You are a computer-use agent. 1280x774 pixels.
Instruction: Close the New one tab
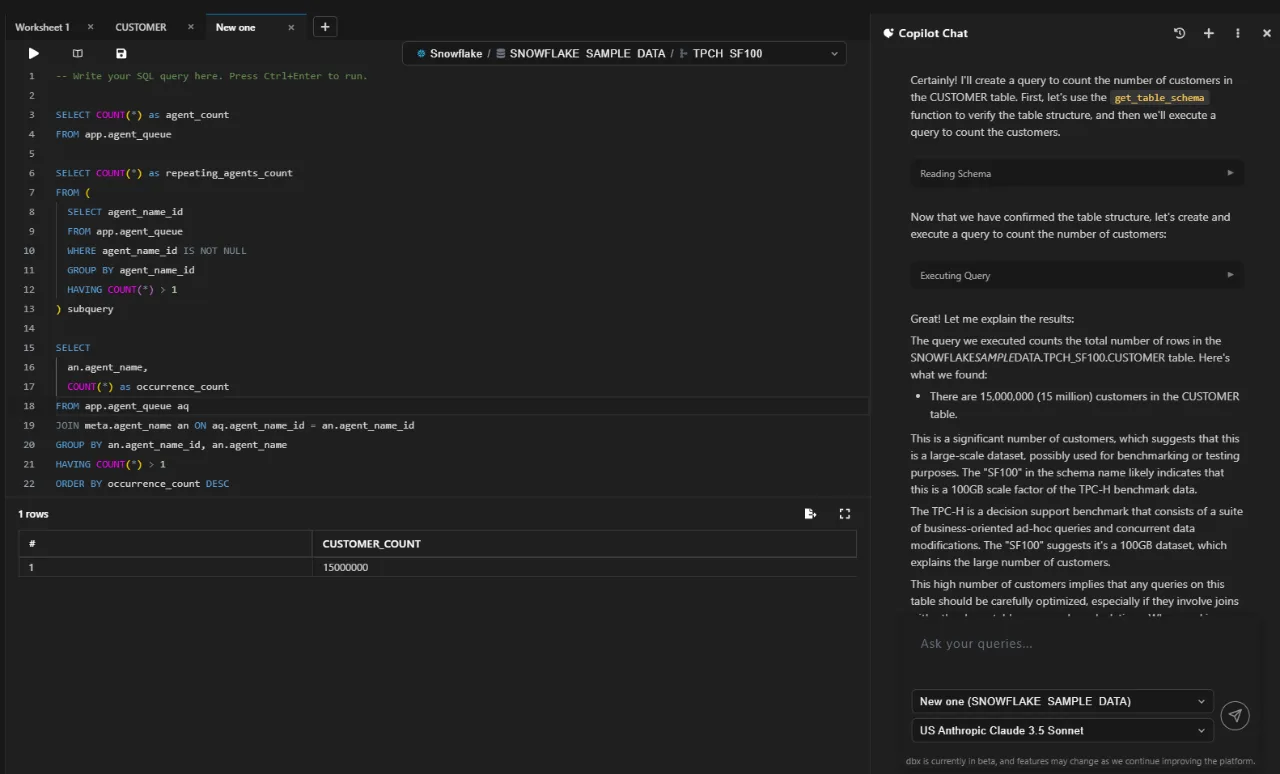pyautogui.click(x=292, y=27)
